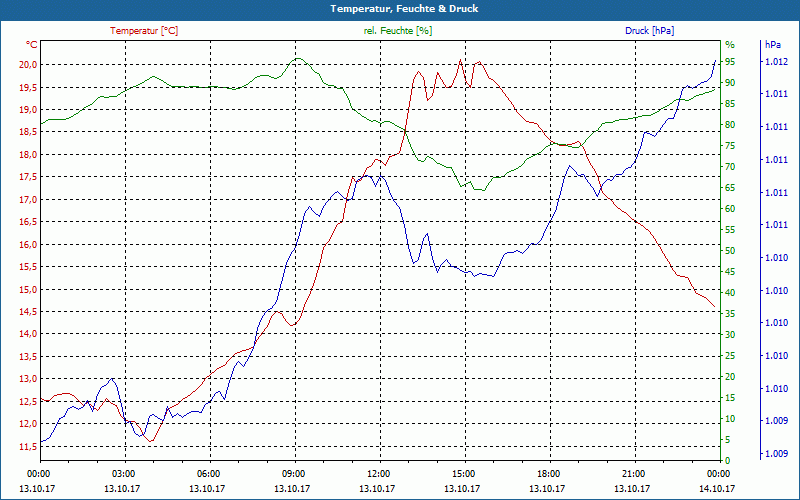The height and width of the screenshot is (500, 800).
Task: Click the '10' humidity axis value
Action: [730, 419]
